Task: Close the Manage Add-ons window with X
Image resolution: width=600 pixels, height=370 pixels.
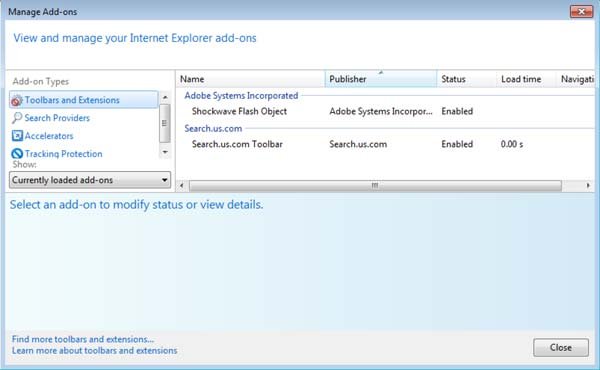Action: point(581,11)
